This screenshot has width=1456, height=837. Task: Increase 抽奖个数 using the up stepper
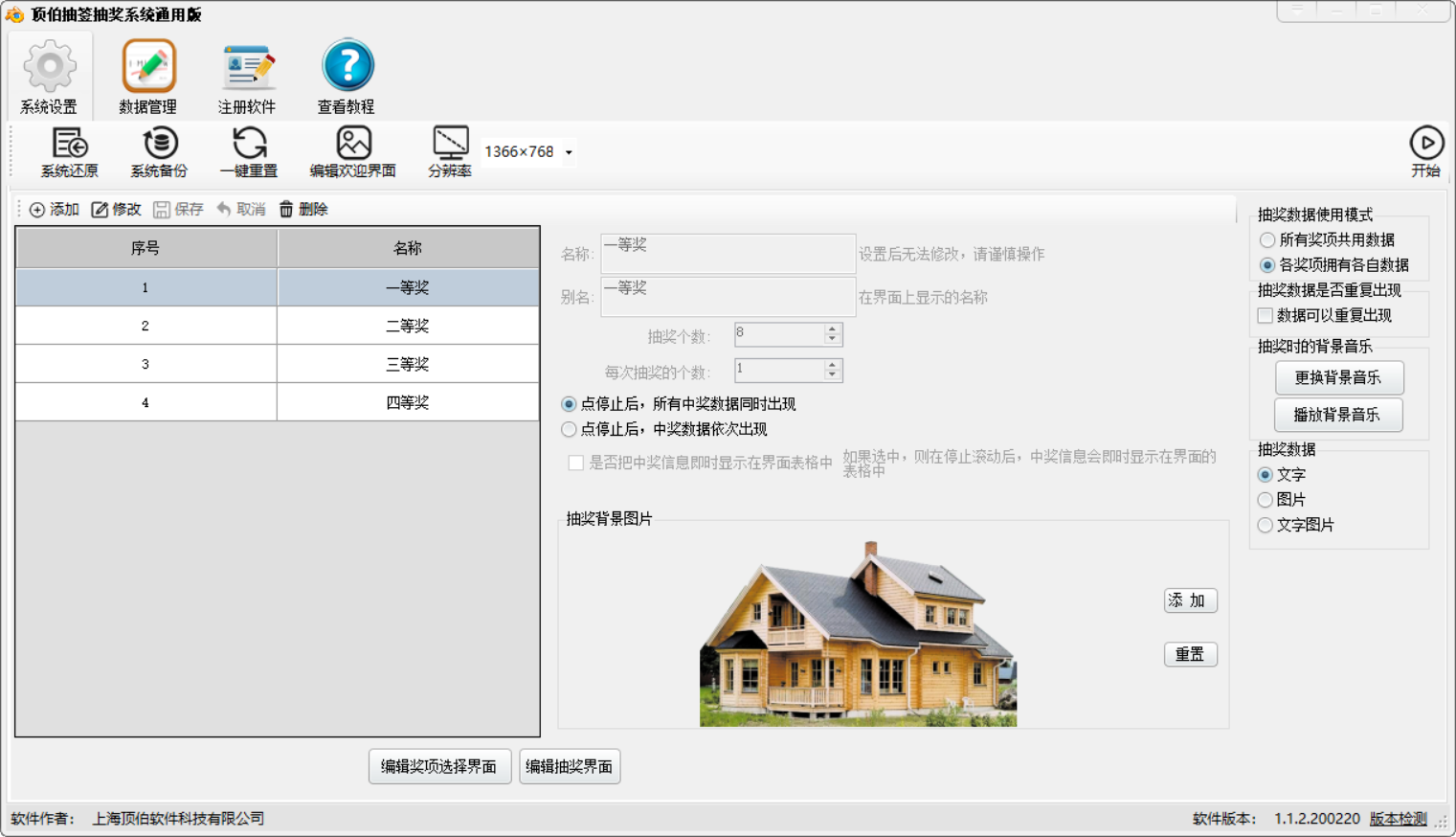tap(832, 329)
